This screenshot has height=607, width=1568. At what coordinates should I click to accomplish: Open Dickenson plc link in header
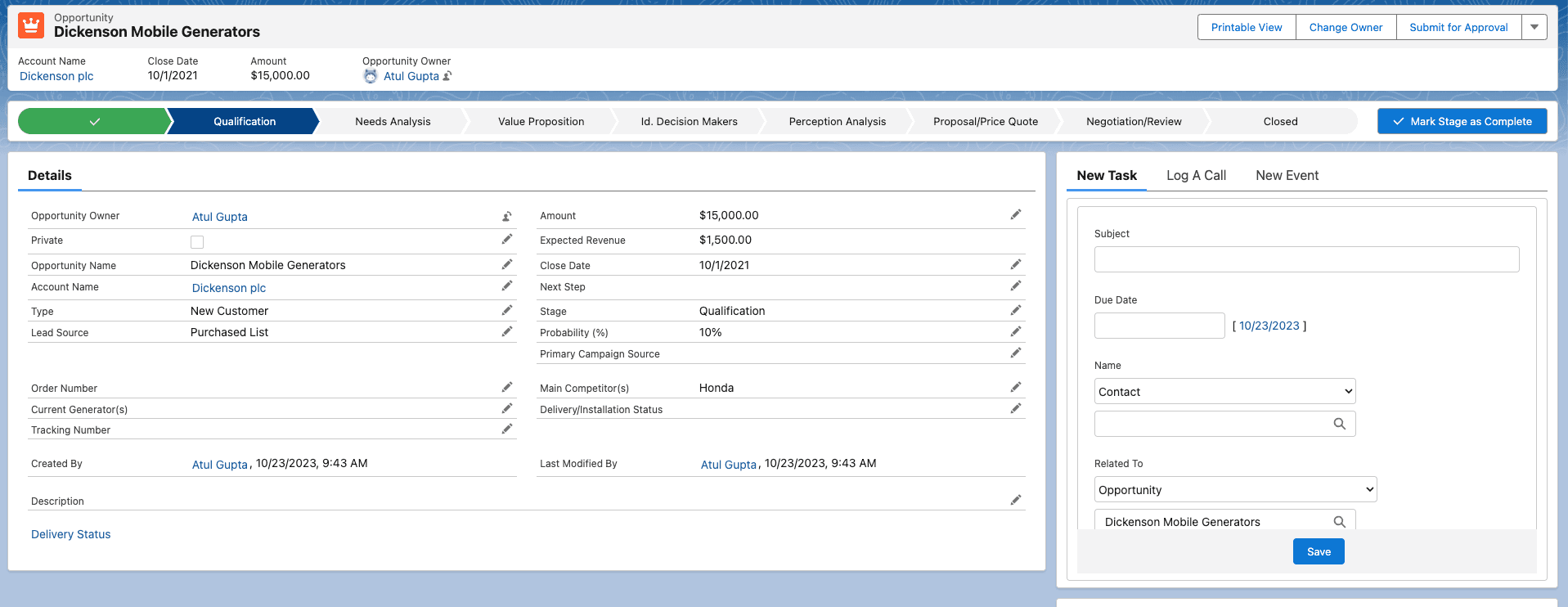click(x=56, y=76)
